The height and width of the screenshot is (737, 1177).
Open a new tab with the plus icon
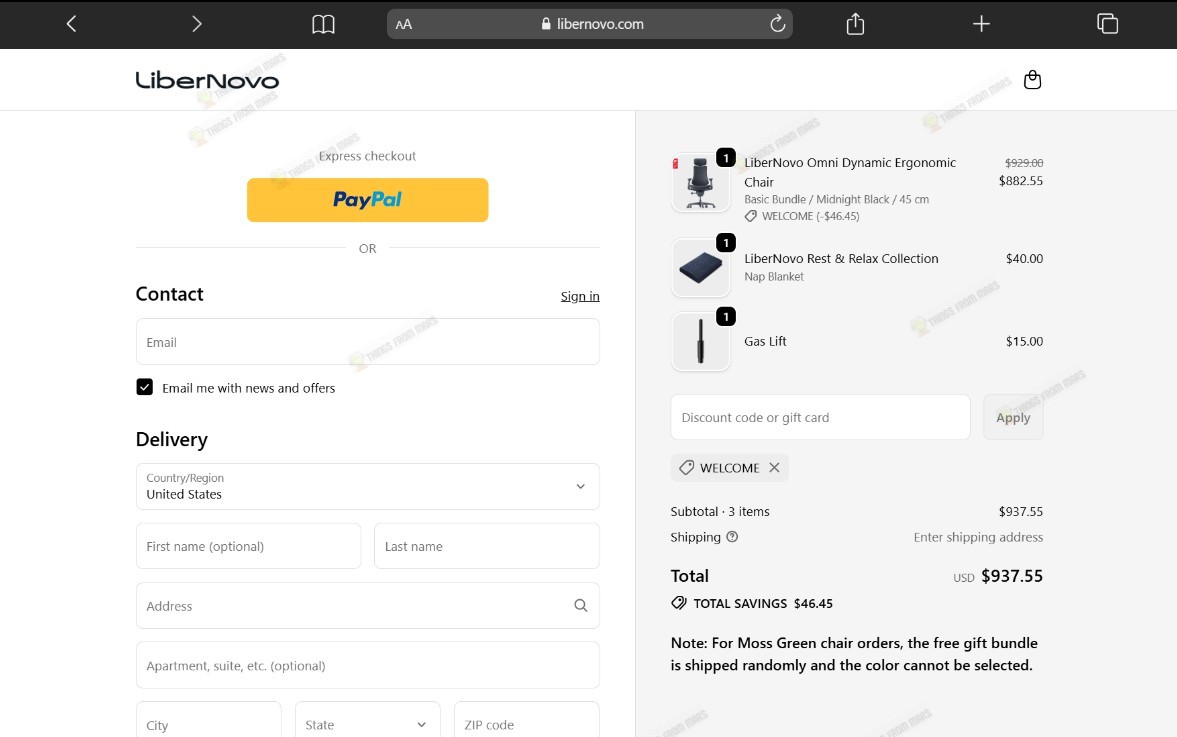981,24
